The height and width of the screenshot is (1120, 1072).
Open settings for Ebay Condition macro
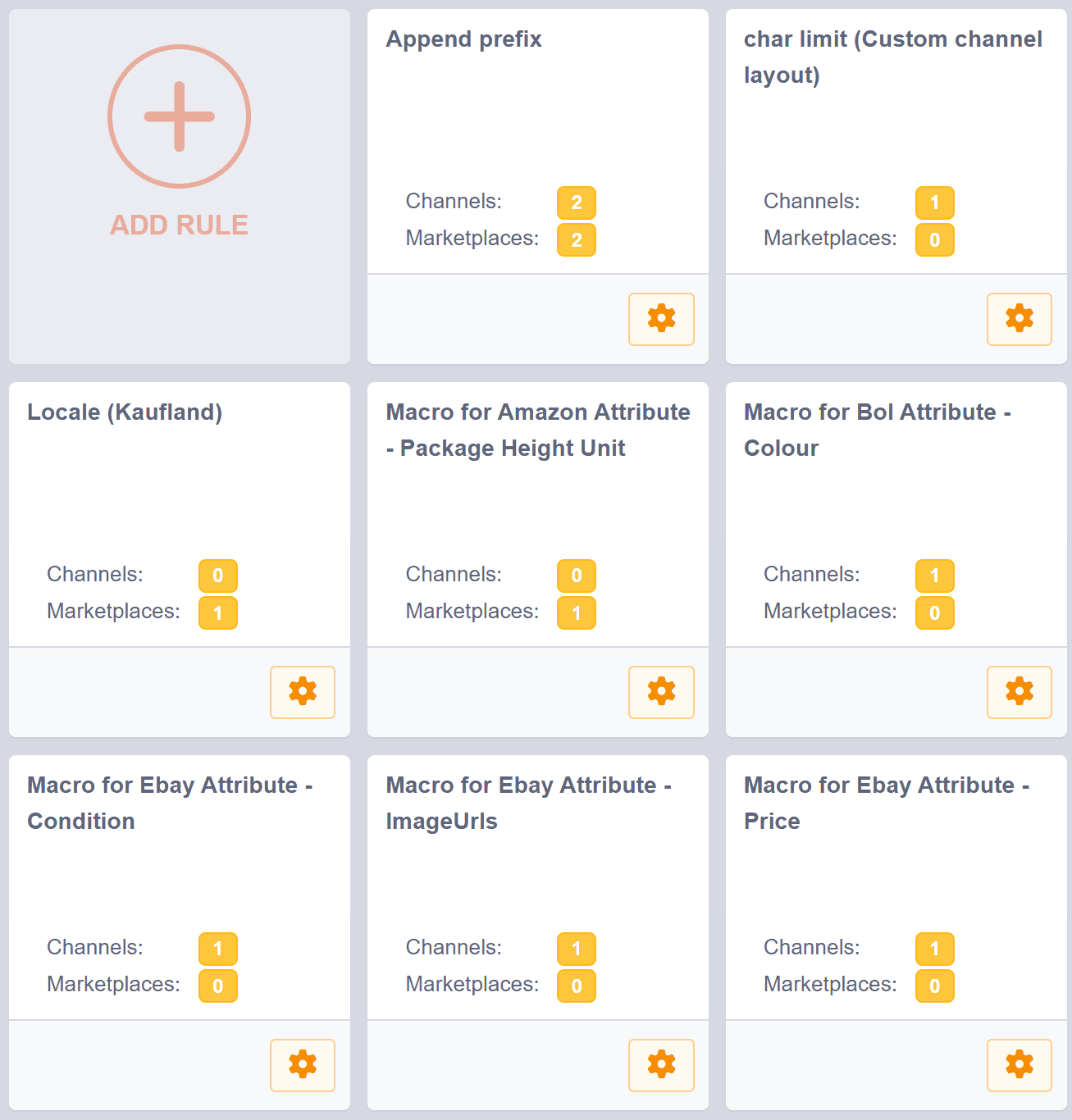(303, 1065)
